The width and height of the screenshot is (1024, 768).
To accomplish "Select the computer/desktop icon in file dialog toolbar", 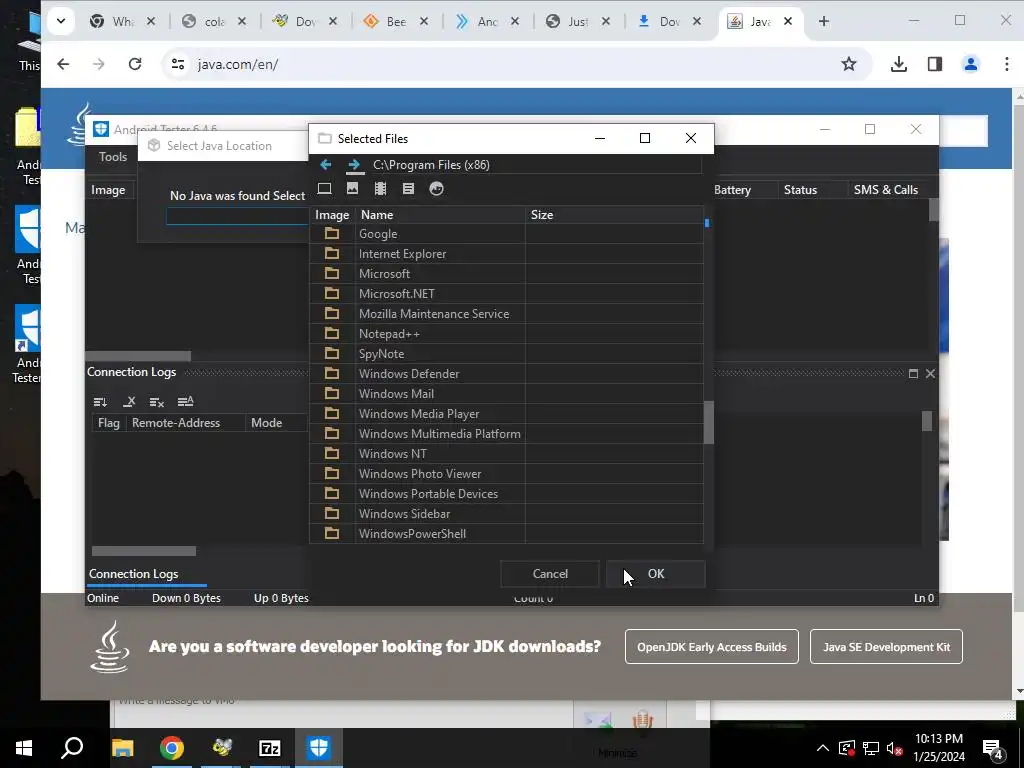I will (x=324, y=189).
